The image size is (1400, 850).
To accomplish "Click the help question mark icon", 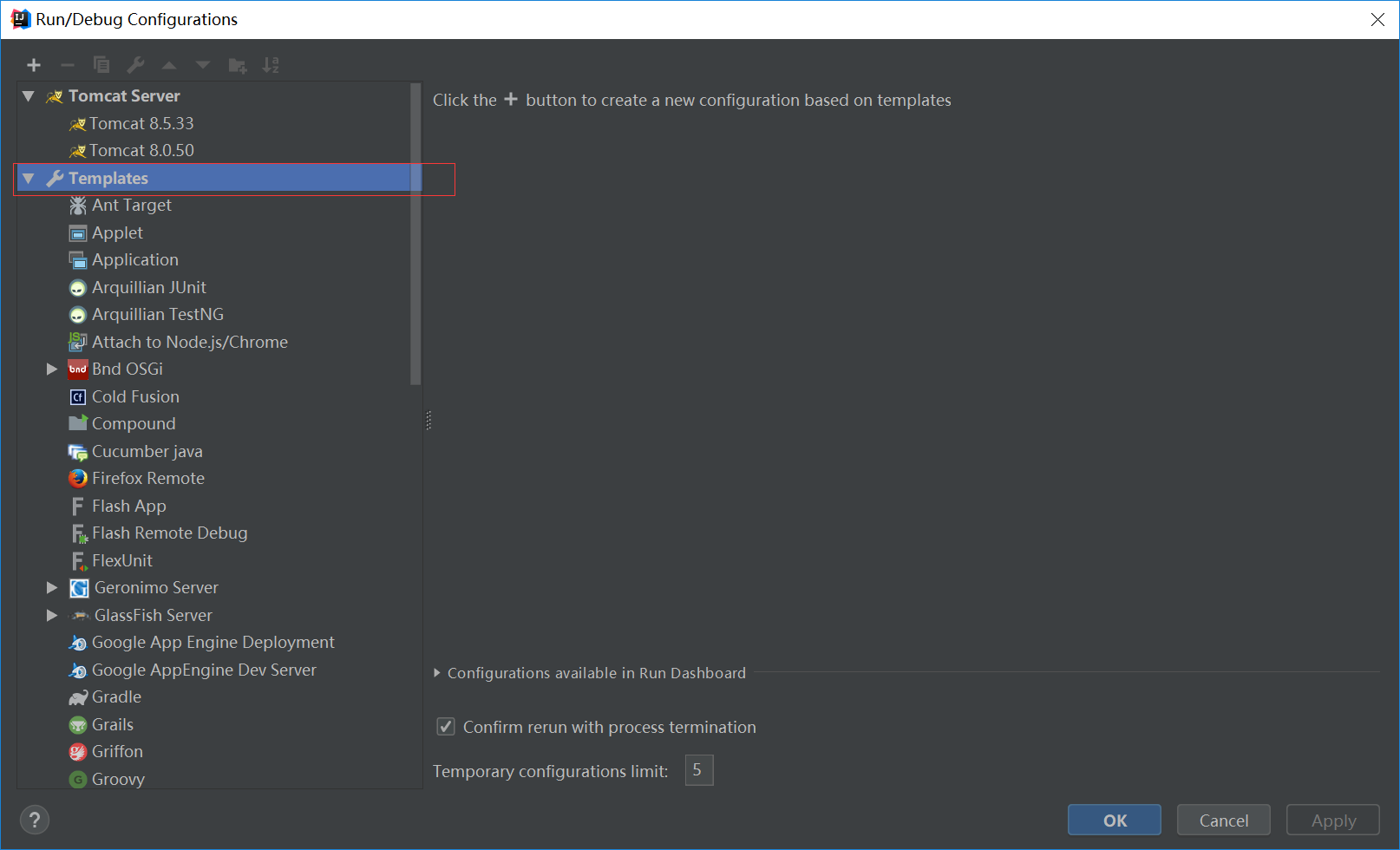I will (x=35, y=820).
